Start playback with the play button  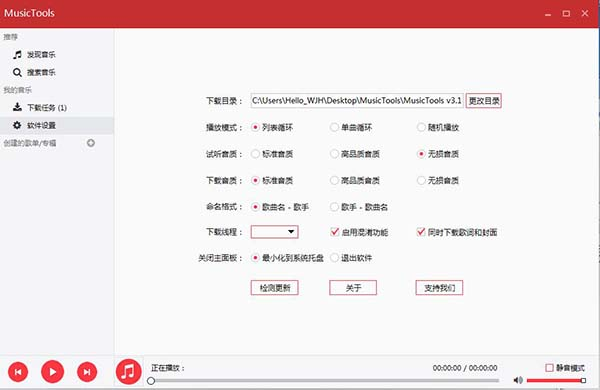pyautogui.click(x=52, y=372)
